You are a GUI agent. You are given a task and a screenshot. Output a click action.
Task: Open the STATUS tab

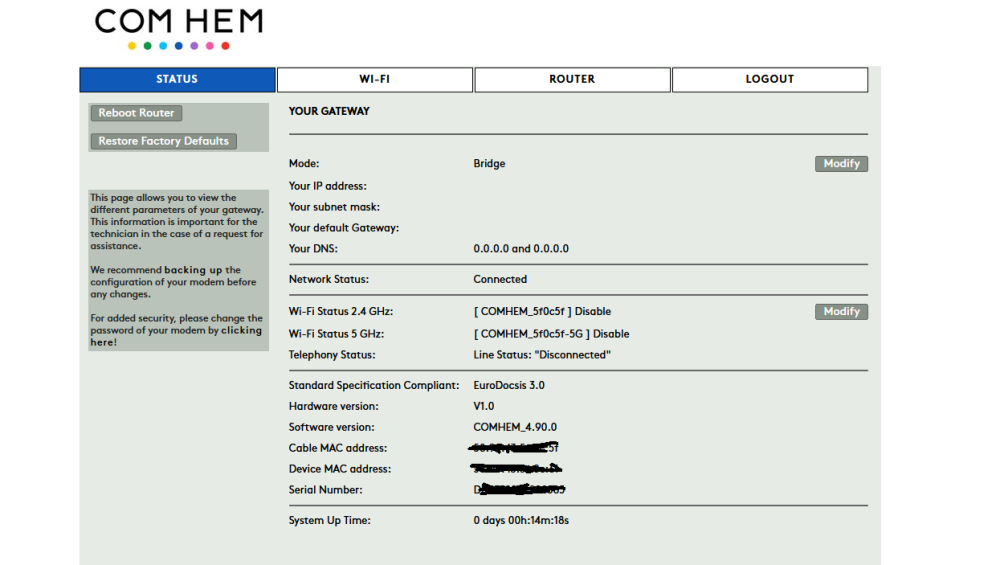click(x=177, y=79)
